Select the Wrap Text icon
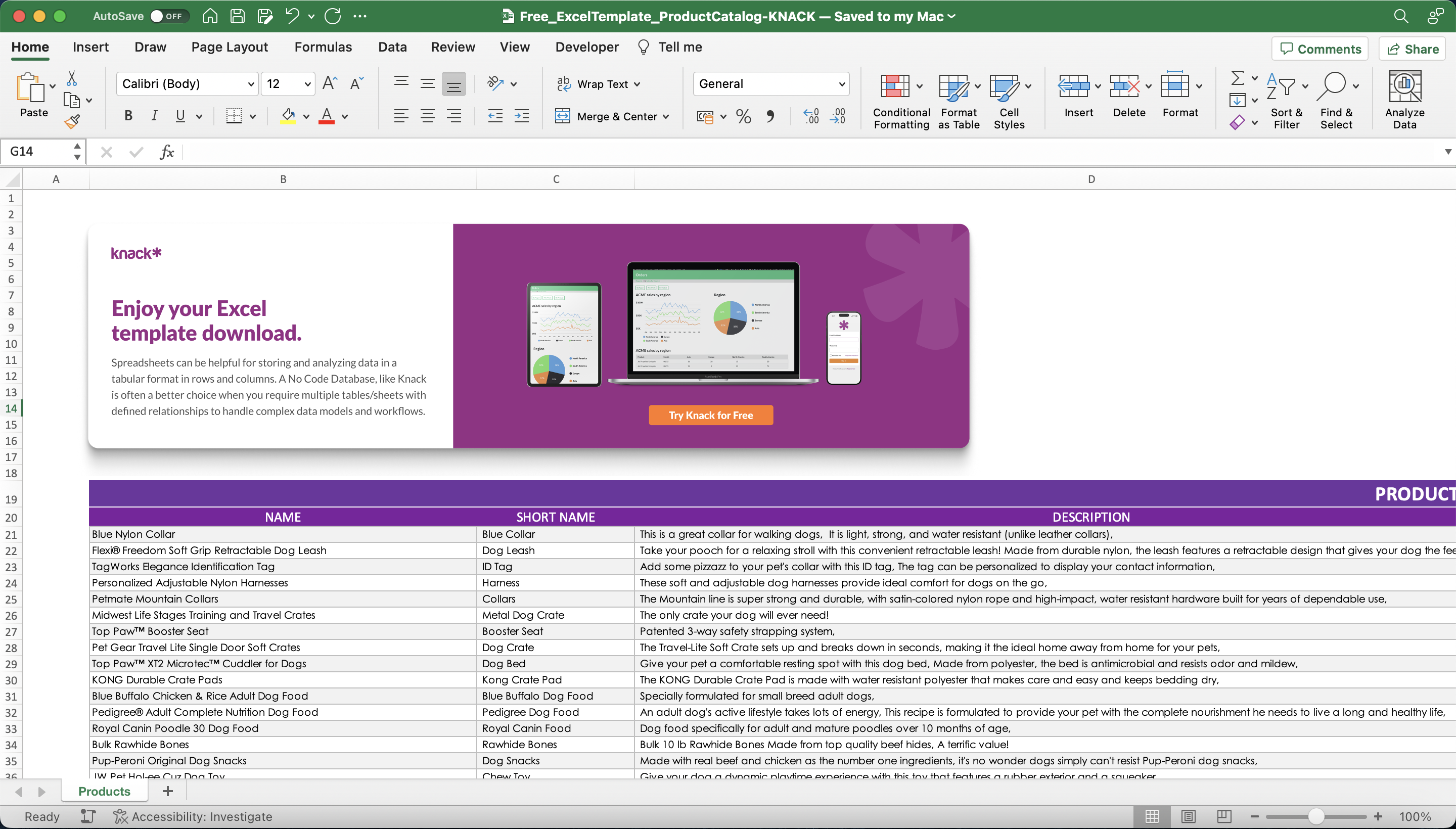1456x829 pixels. pyautogui.click(x=564, y=84)
